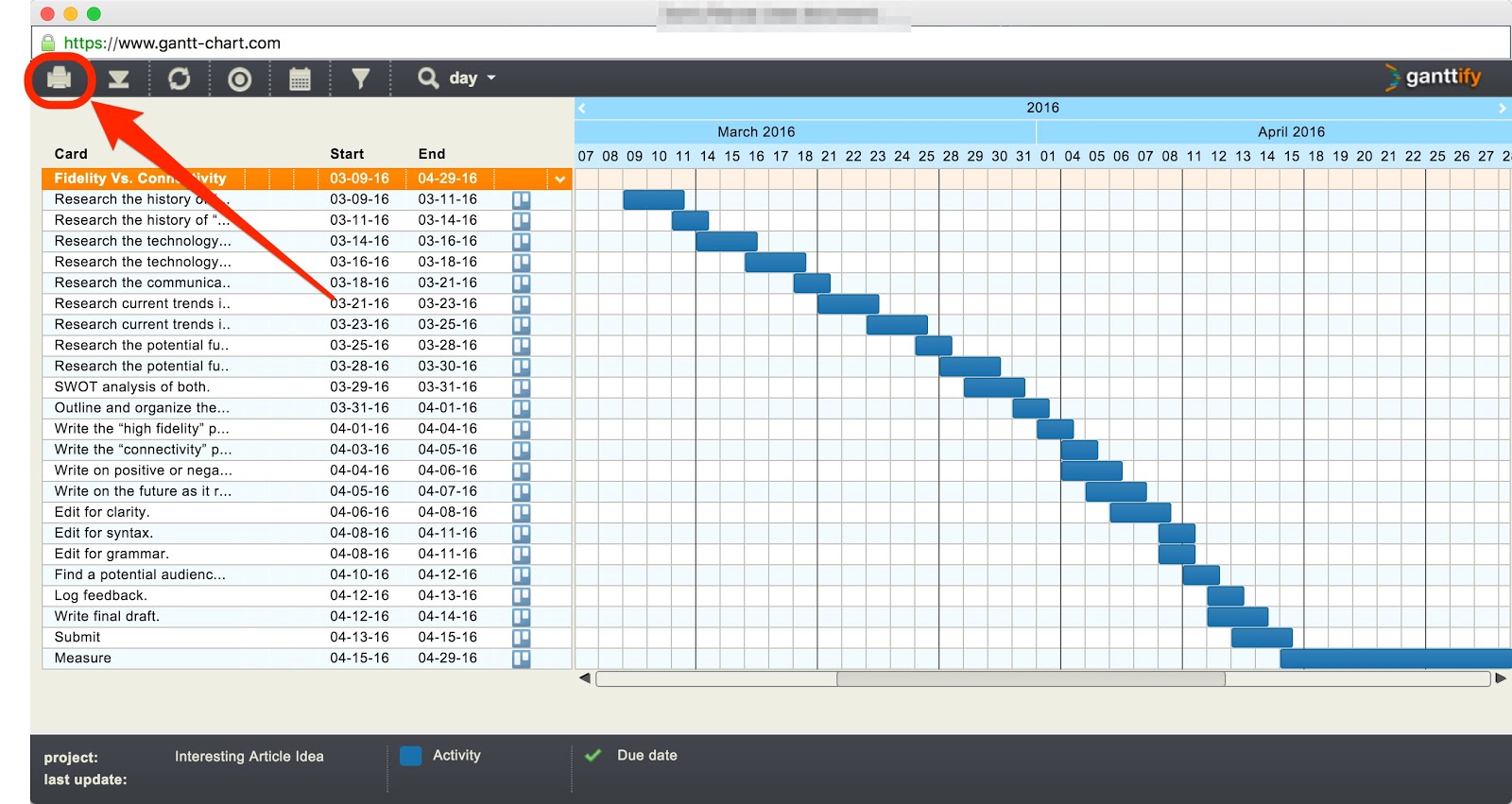Select the Log feedback task row
The height and width of the screenshot is (804, 1512).
(101, 596)
